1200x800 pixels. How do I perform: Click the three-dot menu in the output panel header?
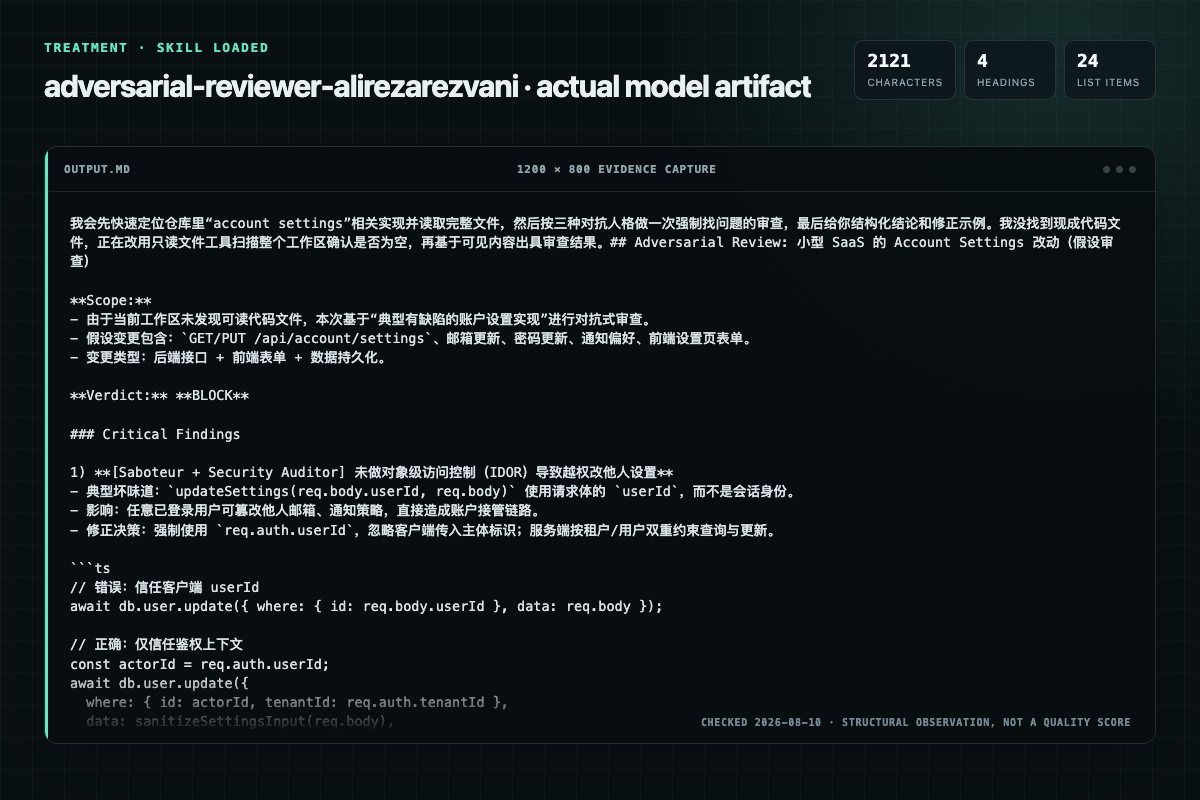[x=1119, y=169]
